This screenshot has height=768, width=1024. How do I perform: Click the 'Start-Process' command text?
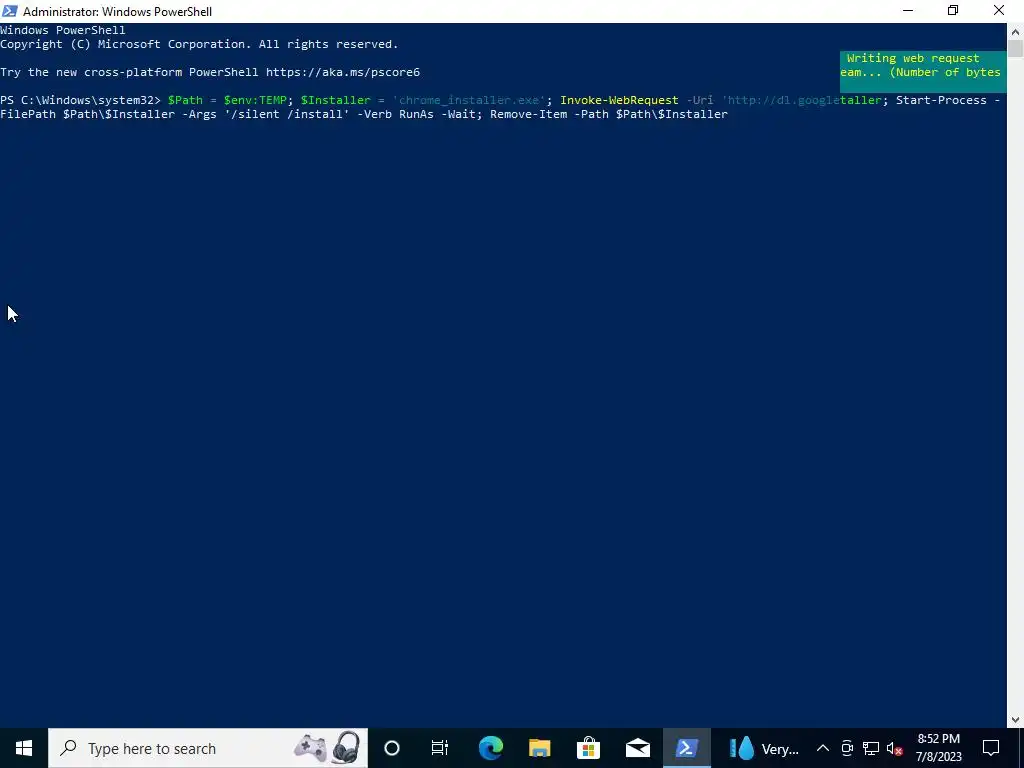pos(941,100)
